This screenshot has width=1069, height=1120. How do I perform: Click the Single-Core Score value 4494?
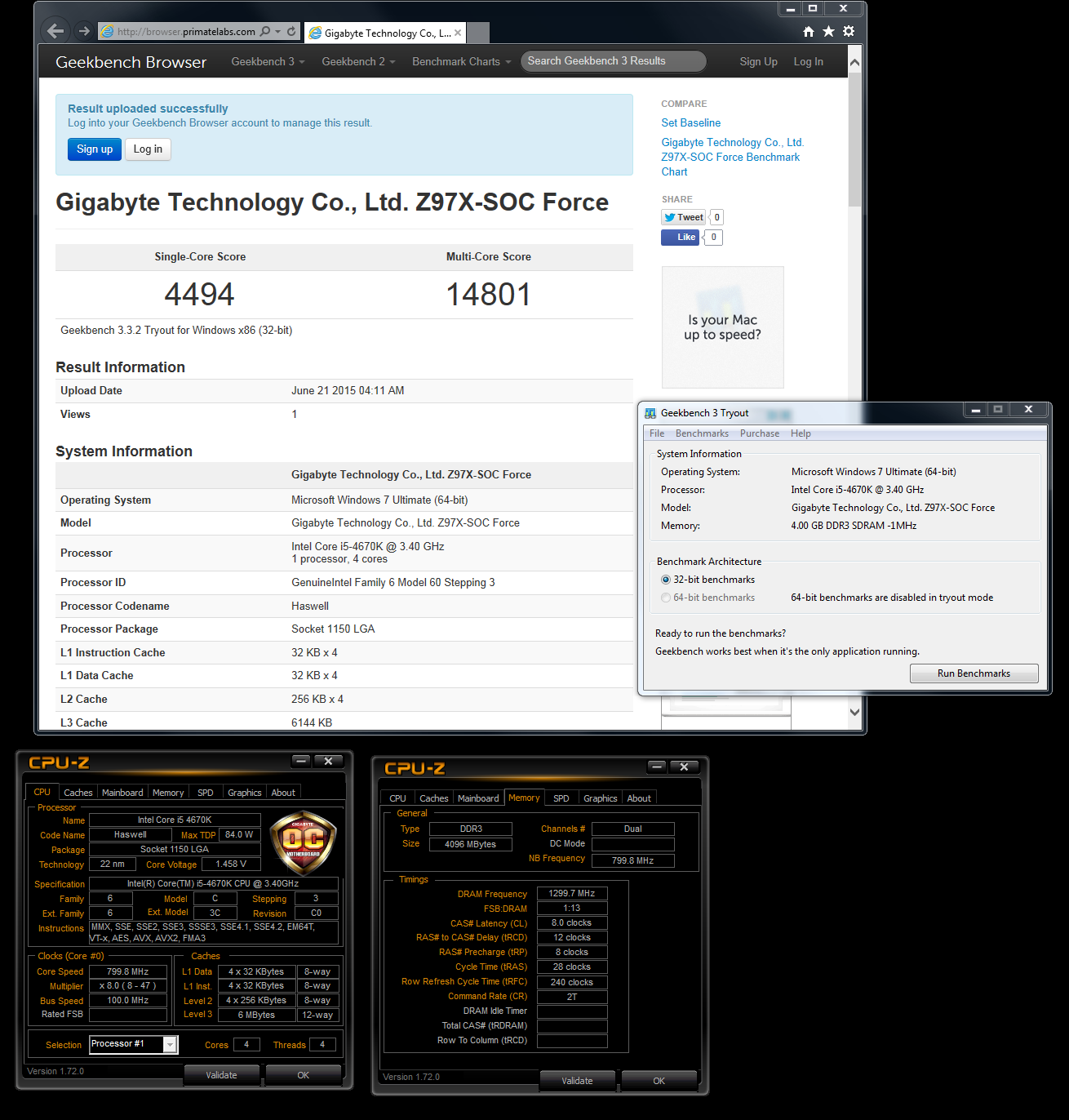(200, 295)
